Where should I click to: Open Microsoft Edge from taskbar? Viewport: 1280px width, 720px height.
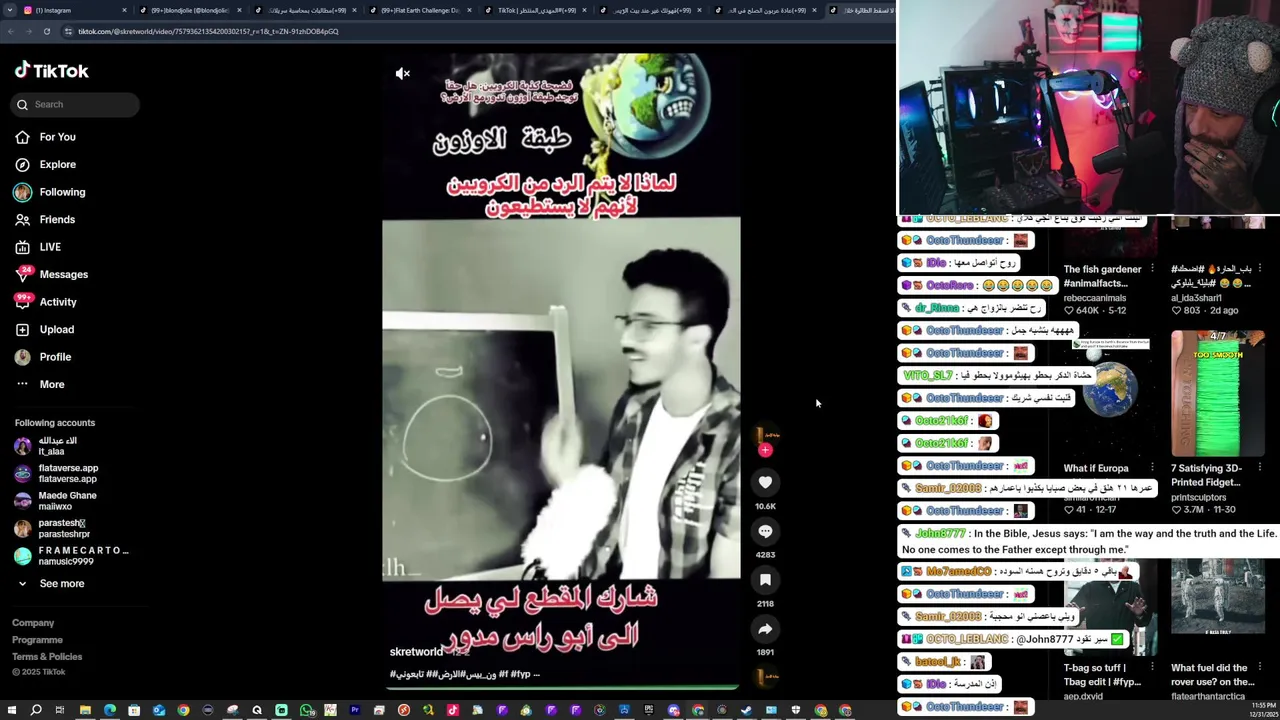(x=110, y=710)
